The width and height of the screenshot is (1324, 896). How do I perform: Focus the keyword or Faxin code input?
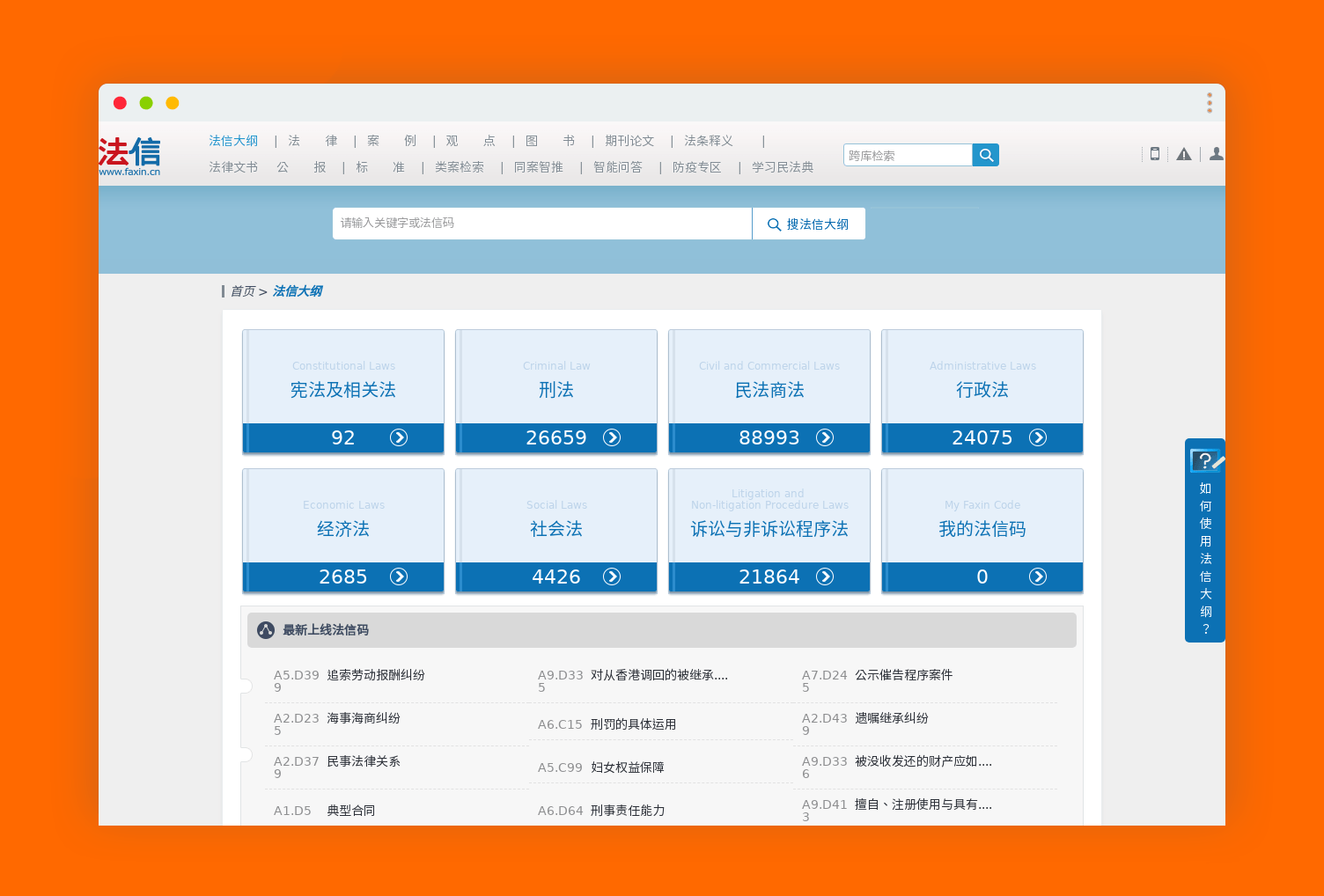542,224
